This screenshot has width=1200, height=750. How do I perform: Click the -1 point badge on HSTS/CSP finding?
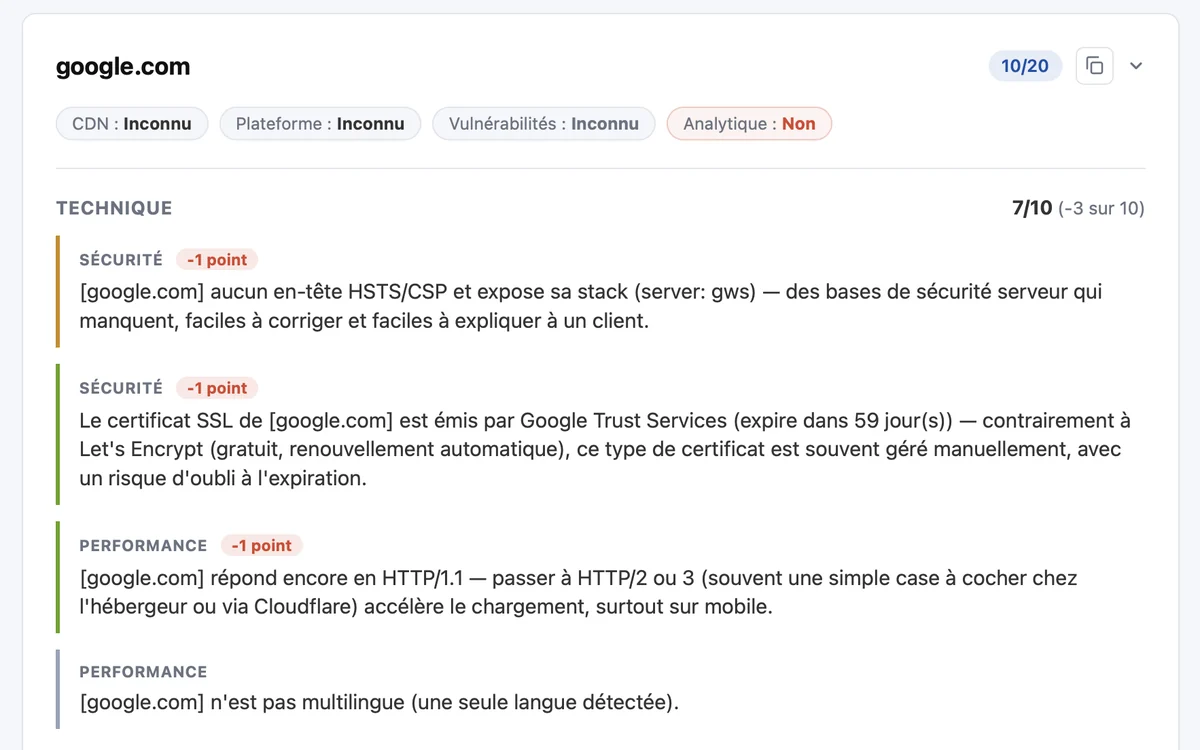point(217,260)
